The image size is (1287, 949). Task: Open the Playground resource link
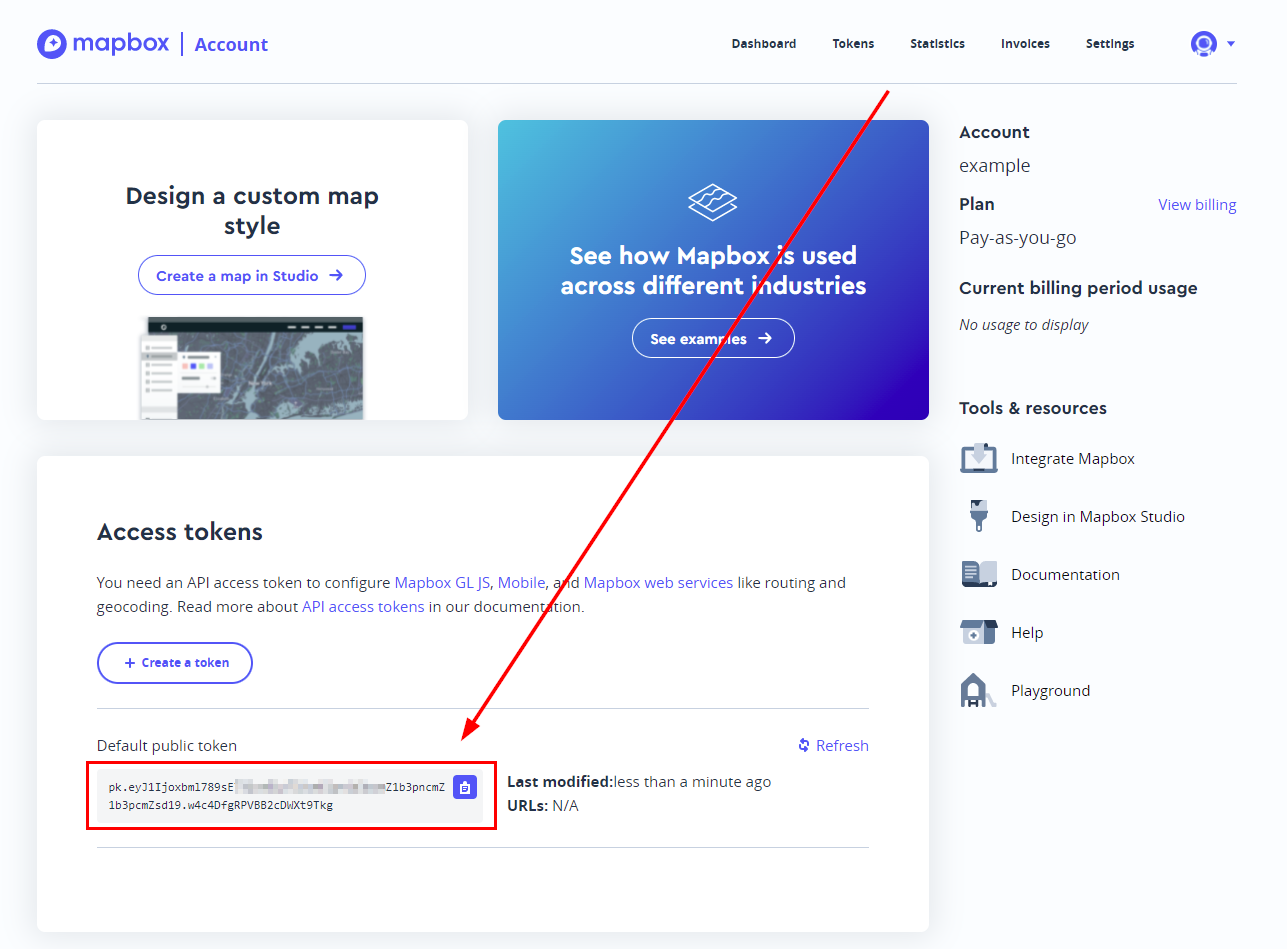point(1050,691)
